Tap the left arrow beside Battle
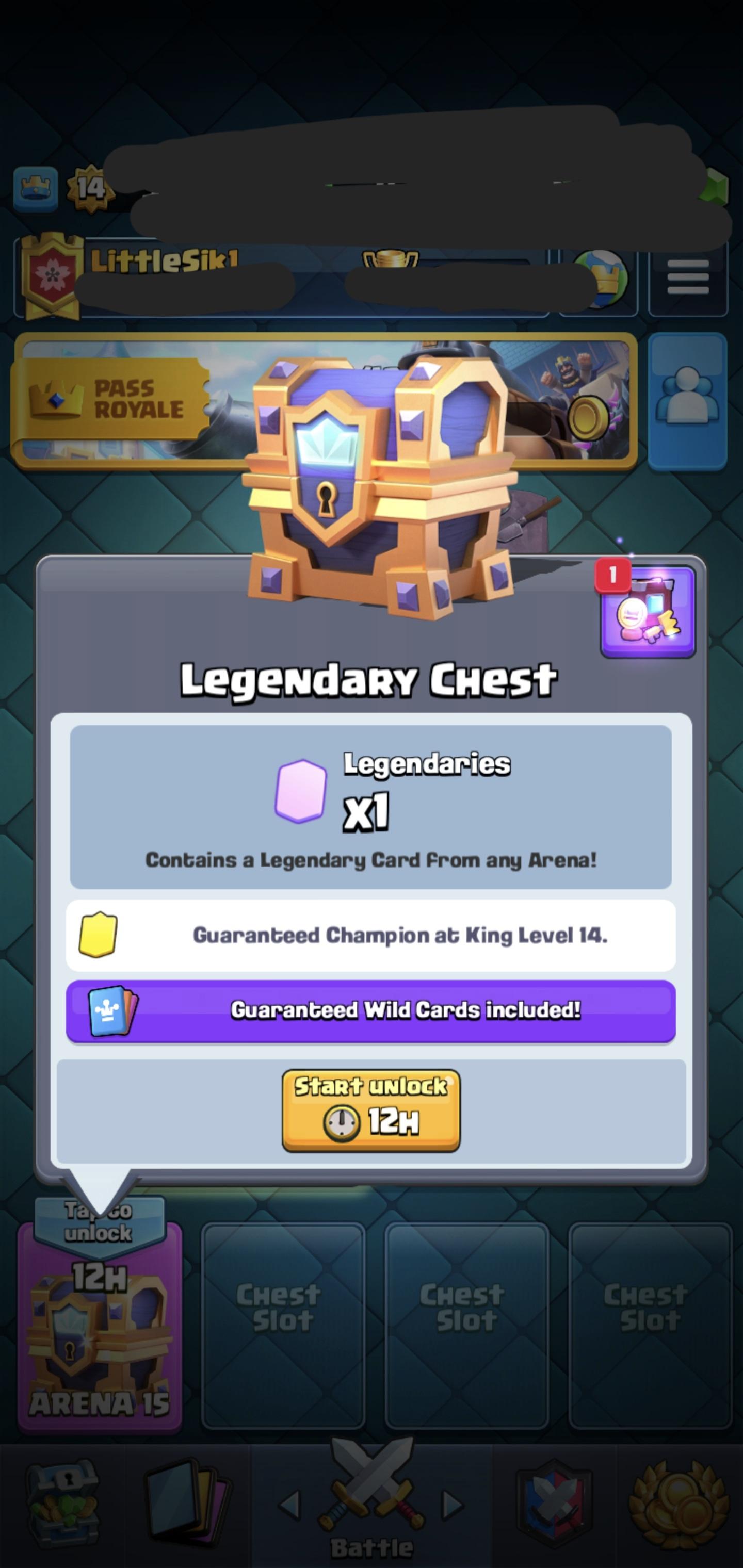 click(x=289, y=1505)
